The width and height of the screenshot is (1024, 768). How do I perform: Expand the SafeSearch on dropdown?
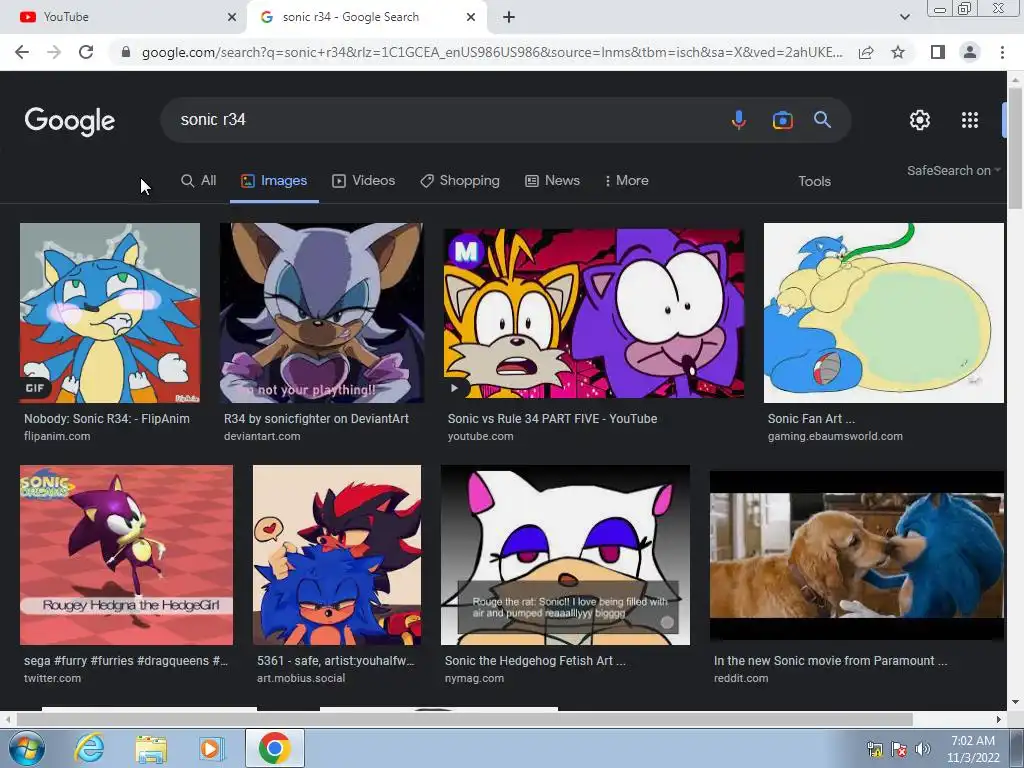pyautogui.click(x=953, y=170)
